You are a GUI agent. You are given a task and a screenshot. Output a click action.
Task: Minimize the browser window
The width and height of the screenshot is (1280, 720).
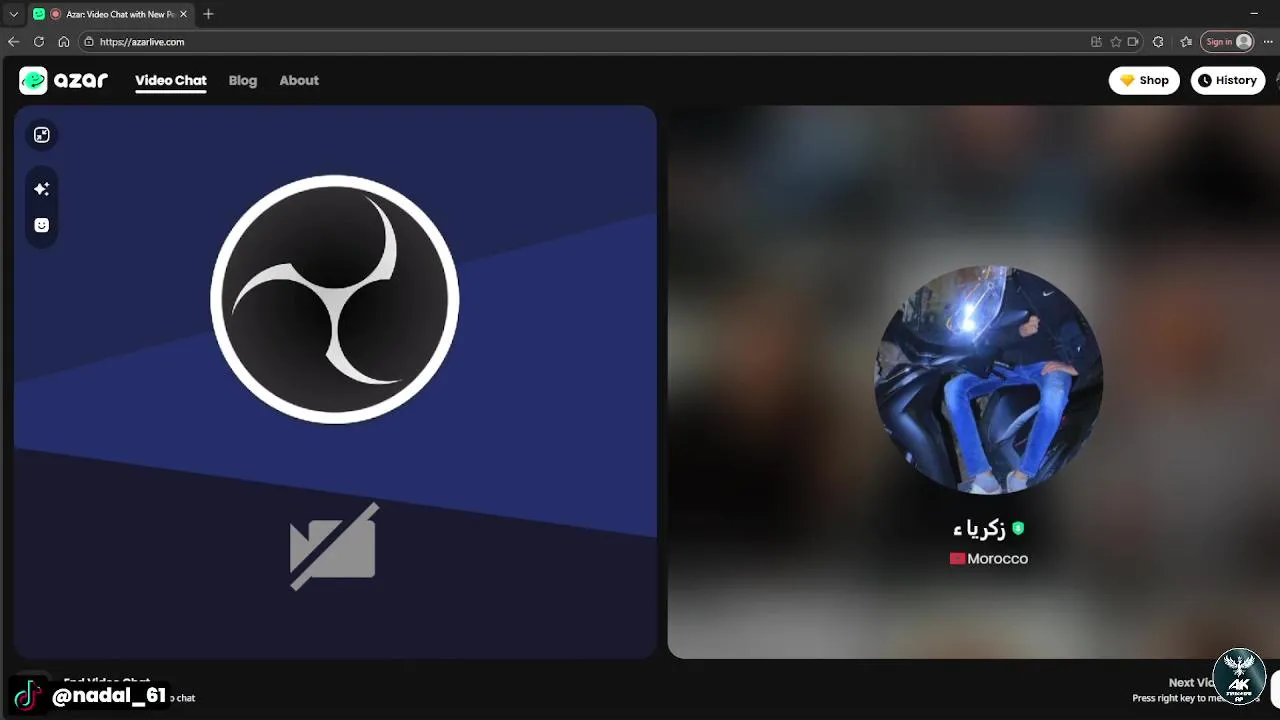pyautogui.click(x=1254, y=14)
